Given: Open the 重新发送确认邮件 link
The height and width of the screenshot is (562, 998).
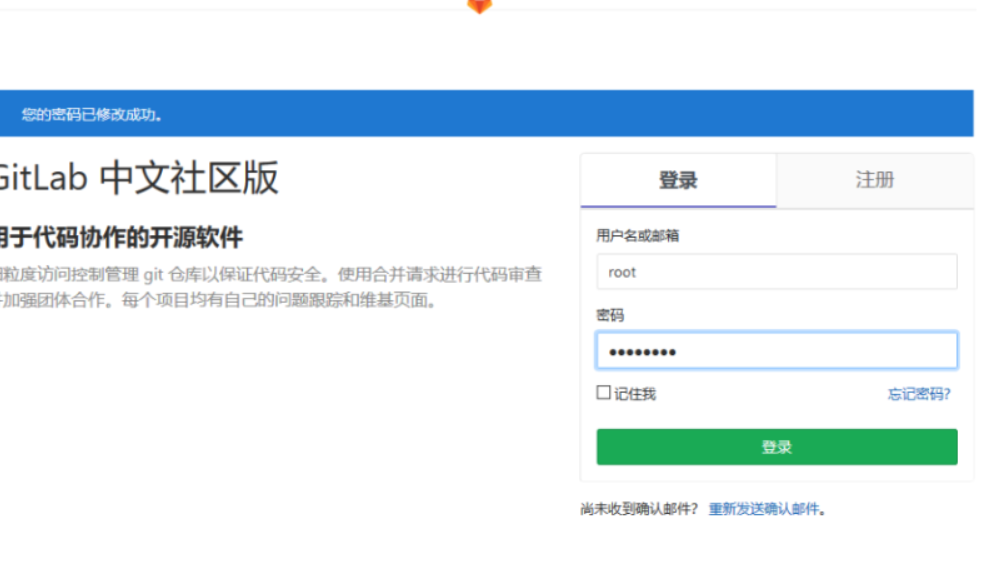Looking at the screenshot, I should click(x=764, y=509).
